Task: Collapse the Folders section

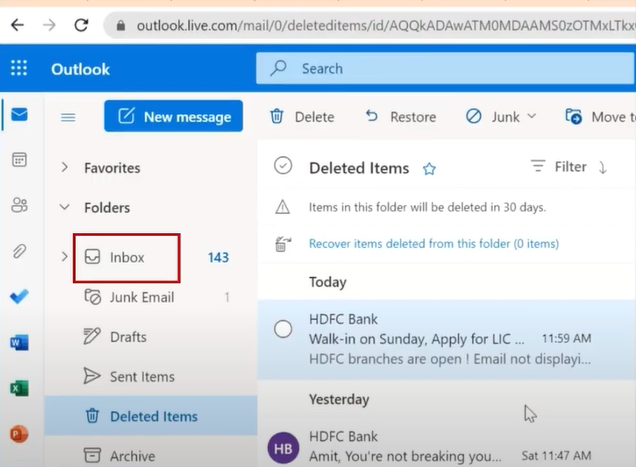Action: pos(64,207)
